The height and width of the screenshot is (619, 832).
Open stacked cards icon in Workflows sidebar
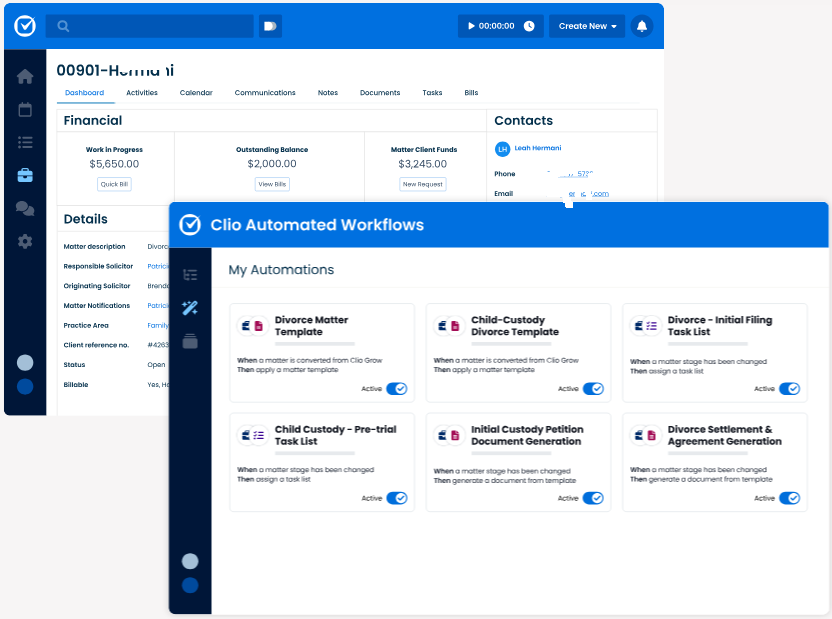(190, 341)
